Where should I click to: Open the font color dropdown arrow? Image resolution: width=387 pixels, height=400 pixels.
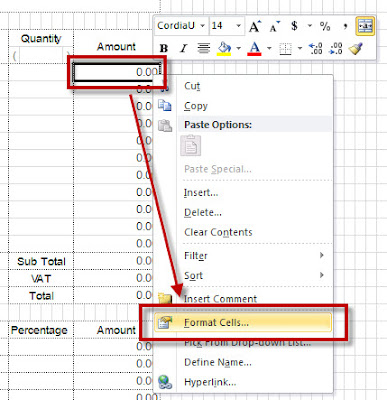pyautogui.click(x=269, y=49)
